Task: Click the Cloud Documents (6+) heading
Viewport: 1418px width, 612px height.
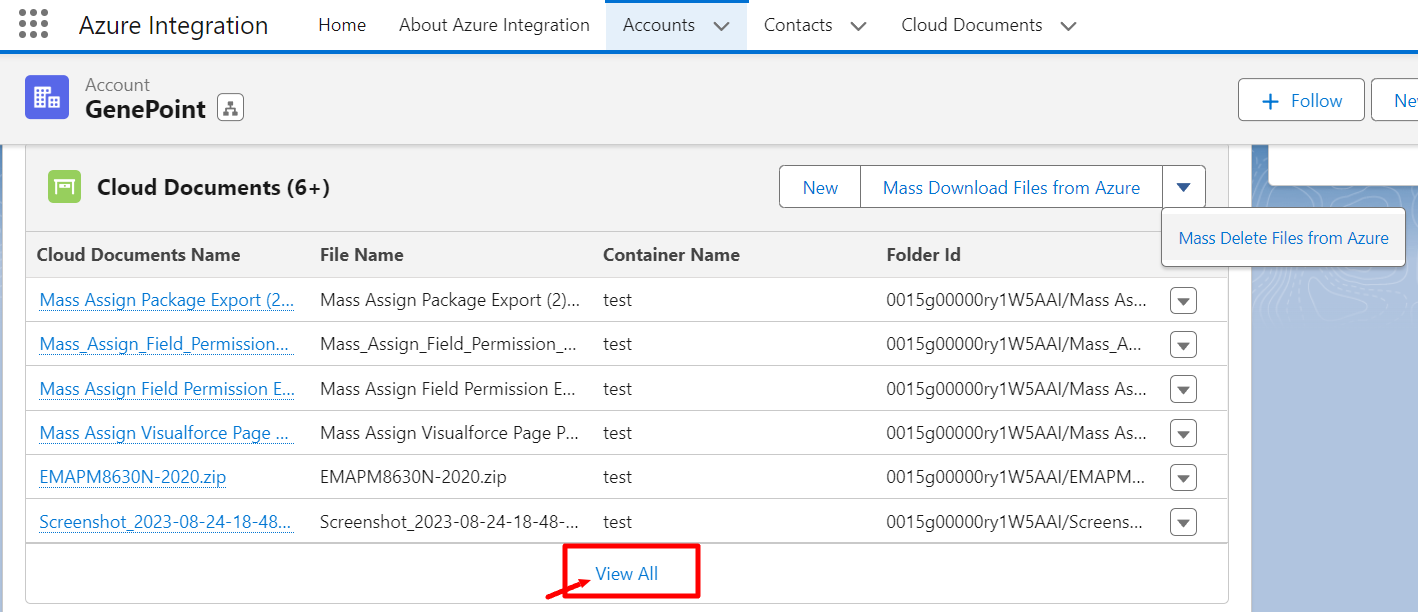Action: coord(213,187)
